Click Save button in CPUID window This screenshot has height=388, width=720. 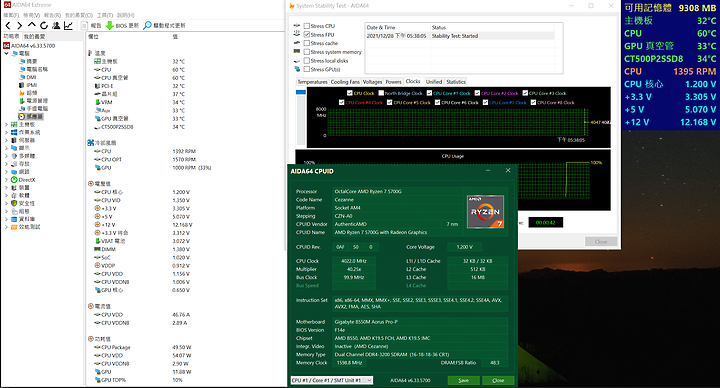464,380
